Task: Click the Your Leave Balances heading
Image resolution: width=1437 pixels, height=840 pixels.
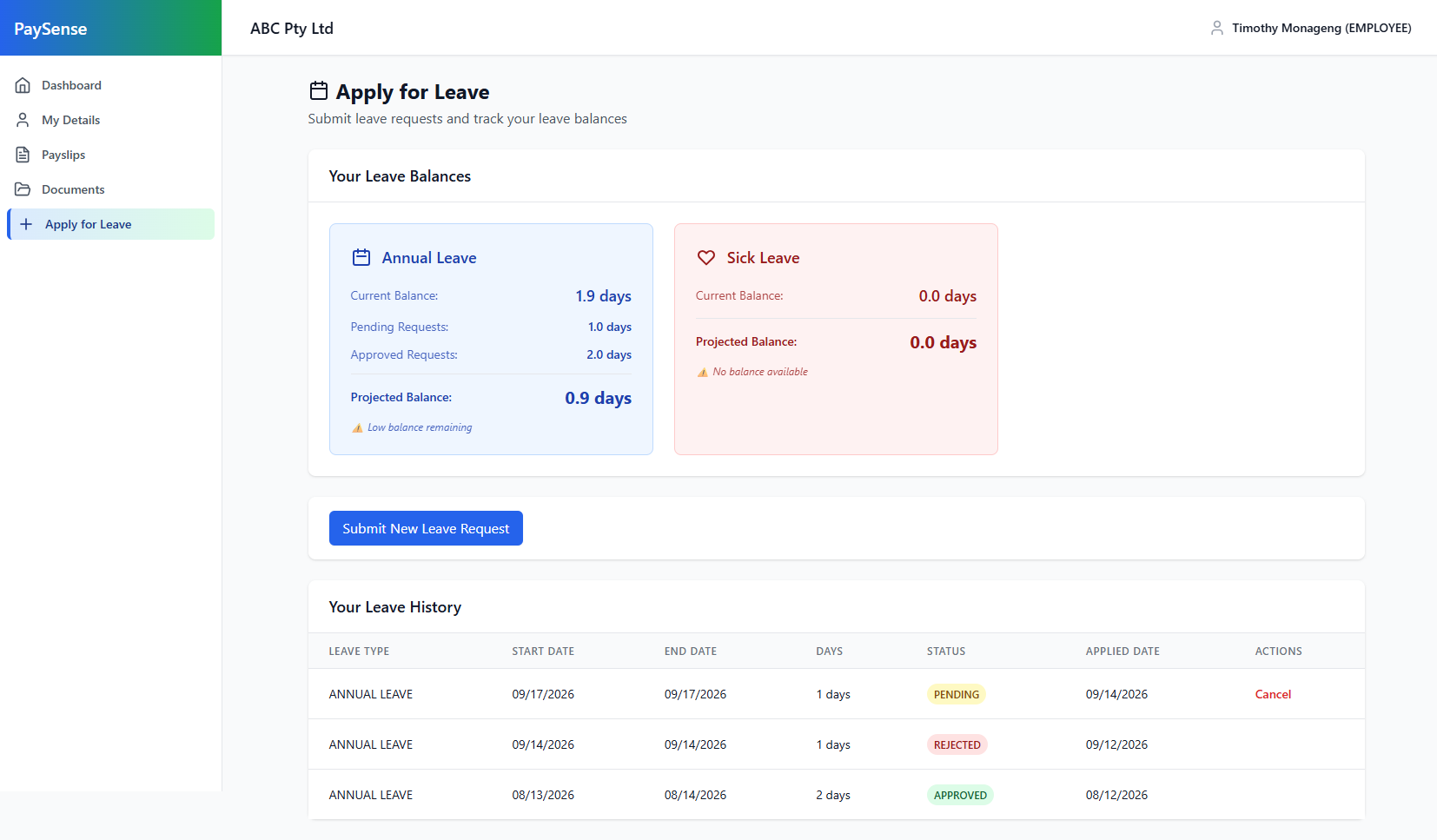Action: pos(400,176)
